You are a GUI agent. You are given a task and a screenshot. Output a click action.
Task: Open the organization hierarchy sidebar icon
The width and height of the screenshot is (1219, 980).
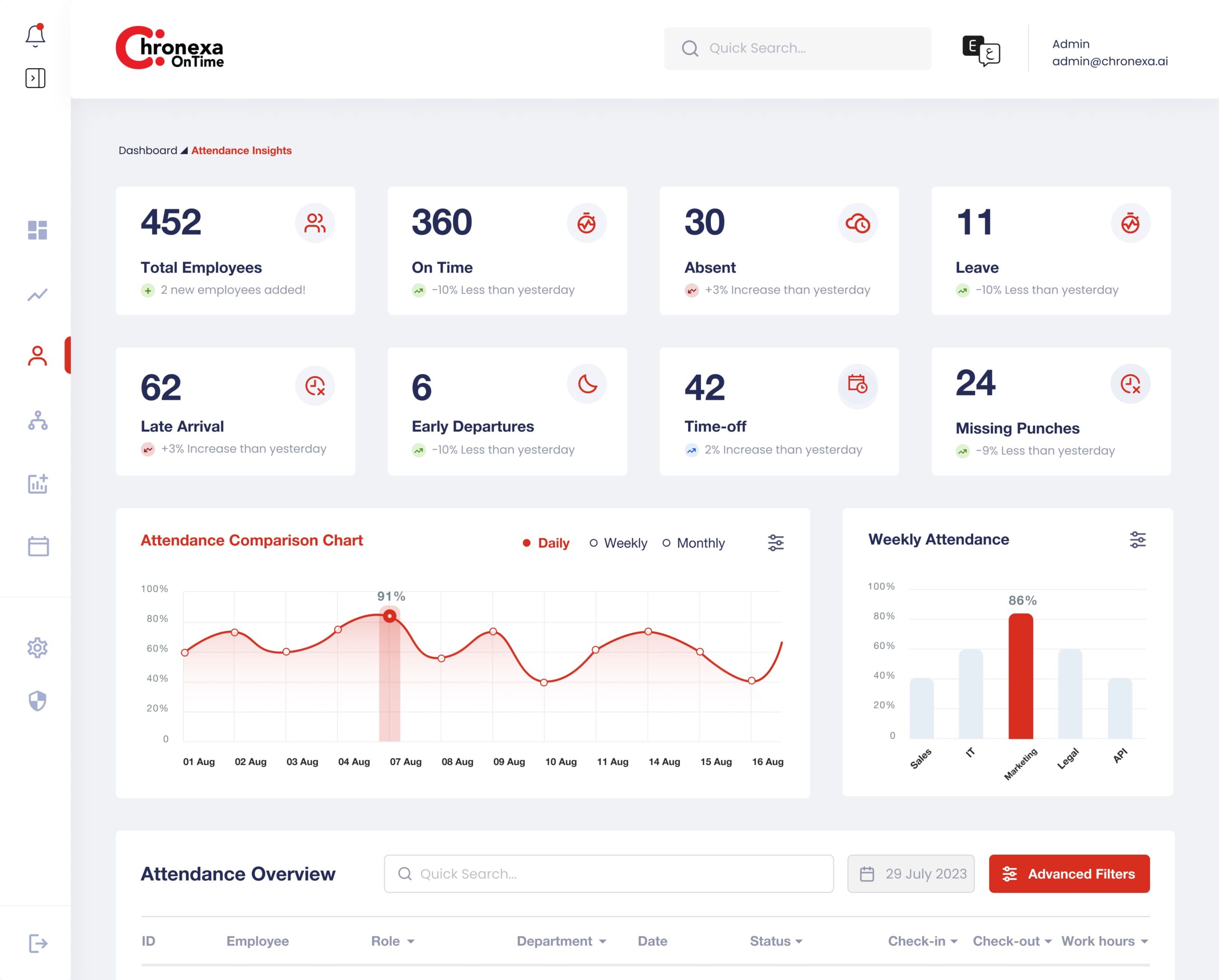pyautogui.click(x=38, y=420)
